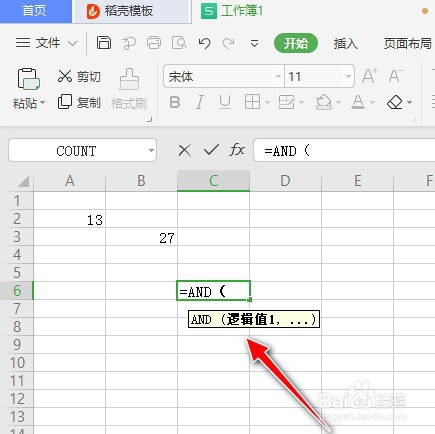Click the Clear eraser icon
This screenshot has width=435, height=434.
coord(395,102)
